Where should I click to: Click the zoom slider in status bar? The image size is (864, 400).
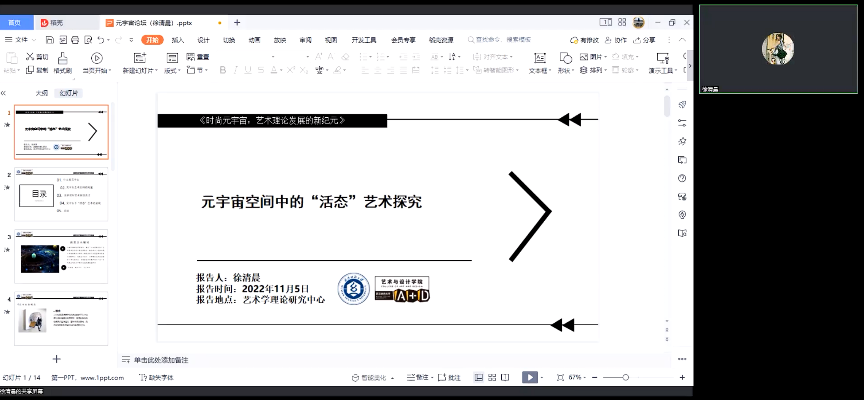627,377
